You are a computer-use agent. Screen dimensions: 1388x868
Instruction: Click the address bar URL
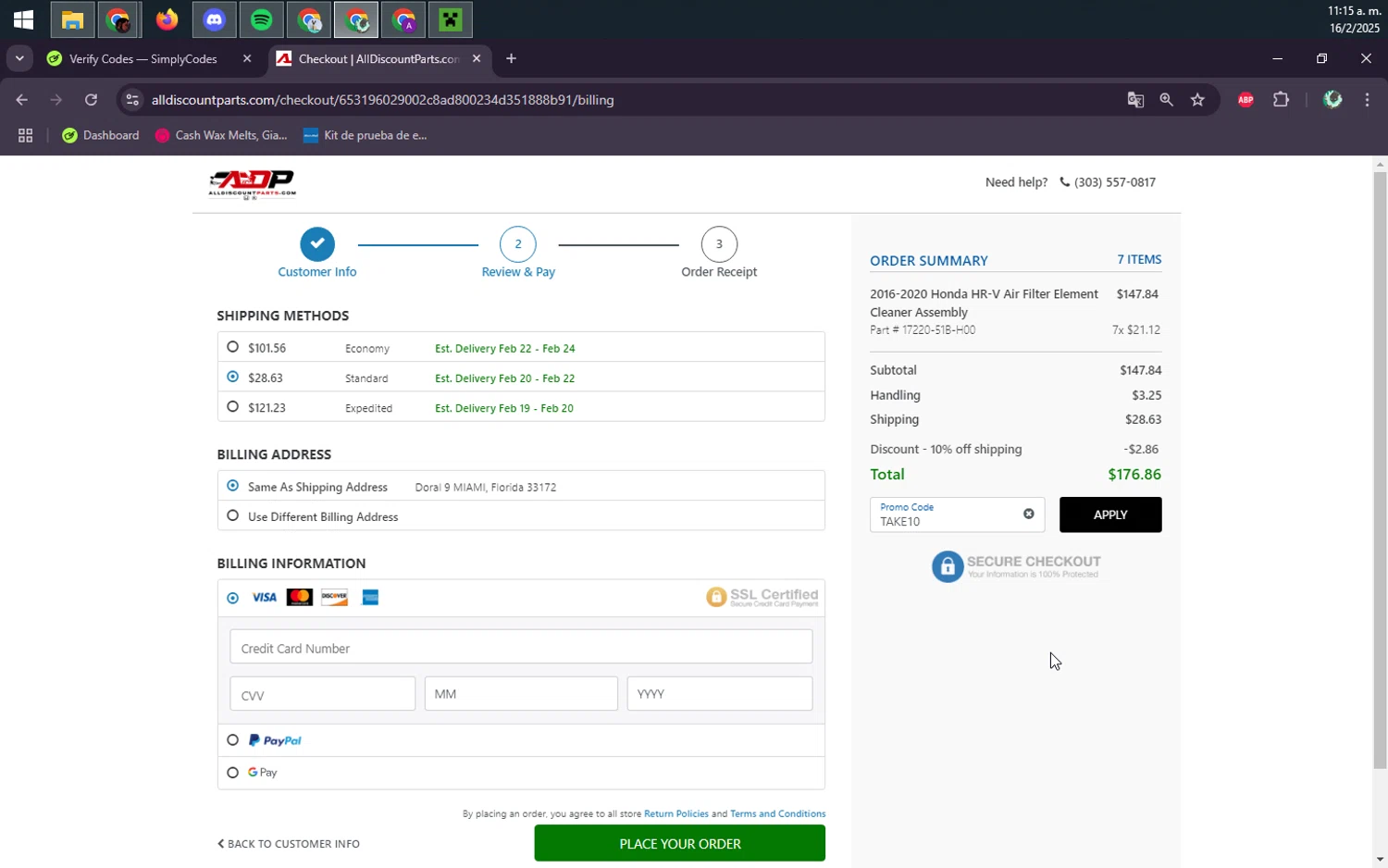pos(383,100)
